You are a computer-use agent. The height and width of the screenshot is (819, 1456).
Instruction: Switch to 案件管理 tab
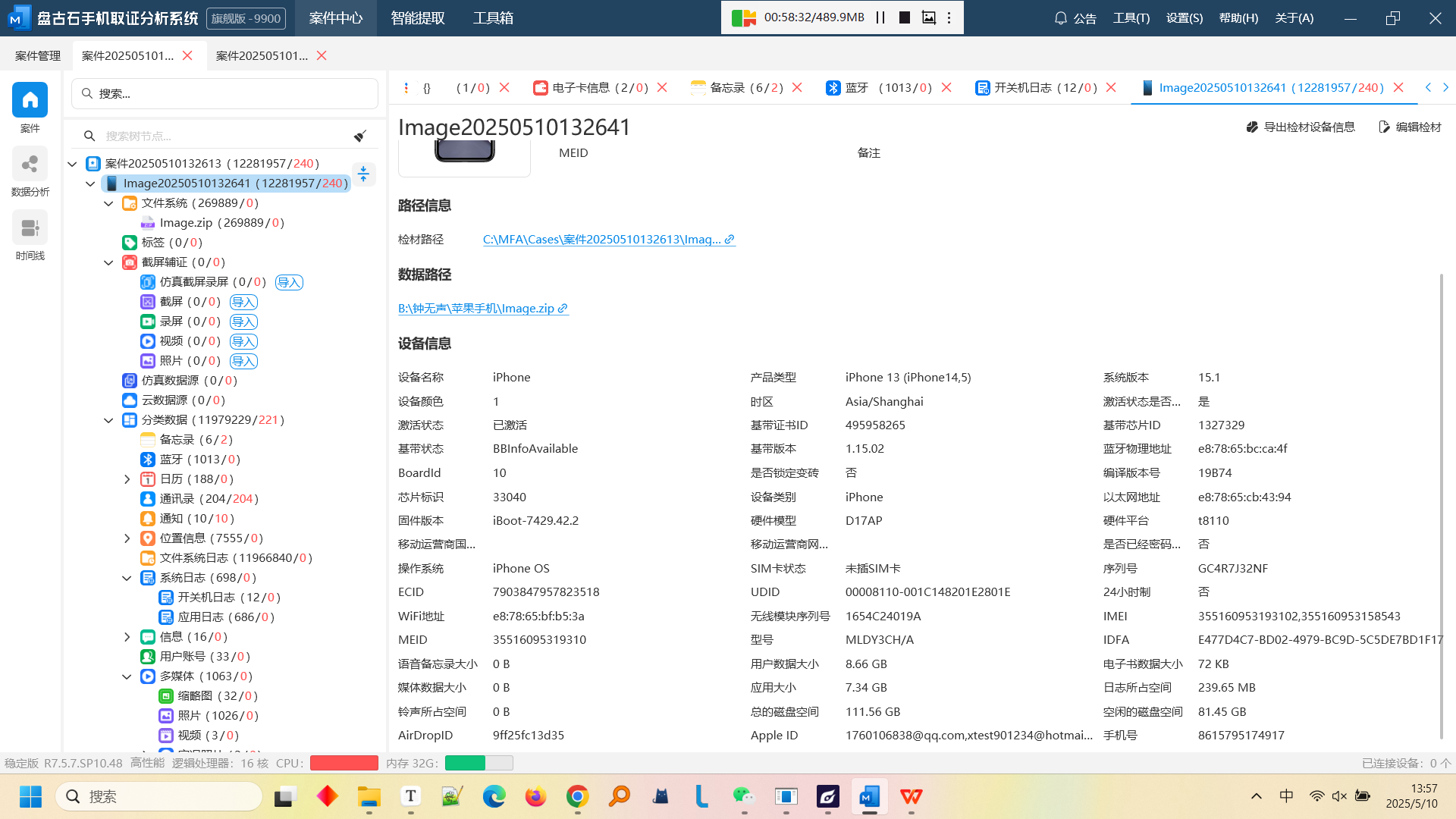(38, 56)
